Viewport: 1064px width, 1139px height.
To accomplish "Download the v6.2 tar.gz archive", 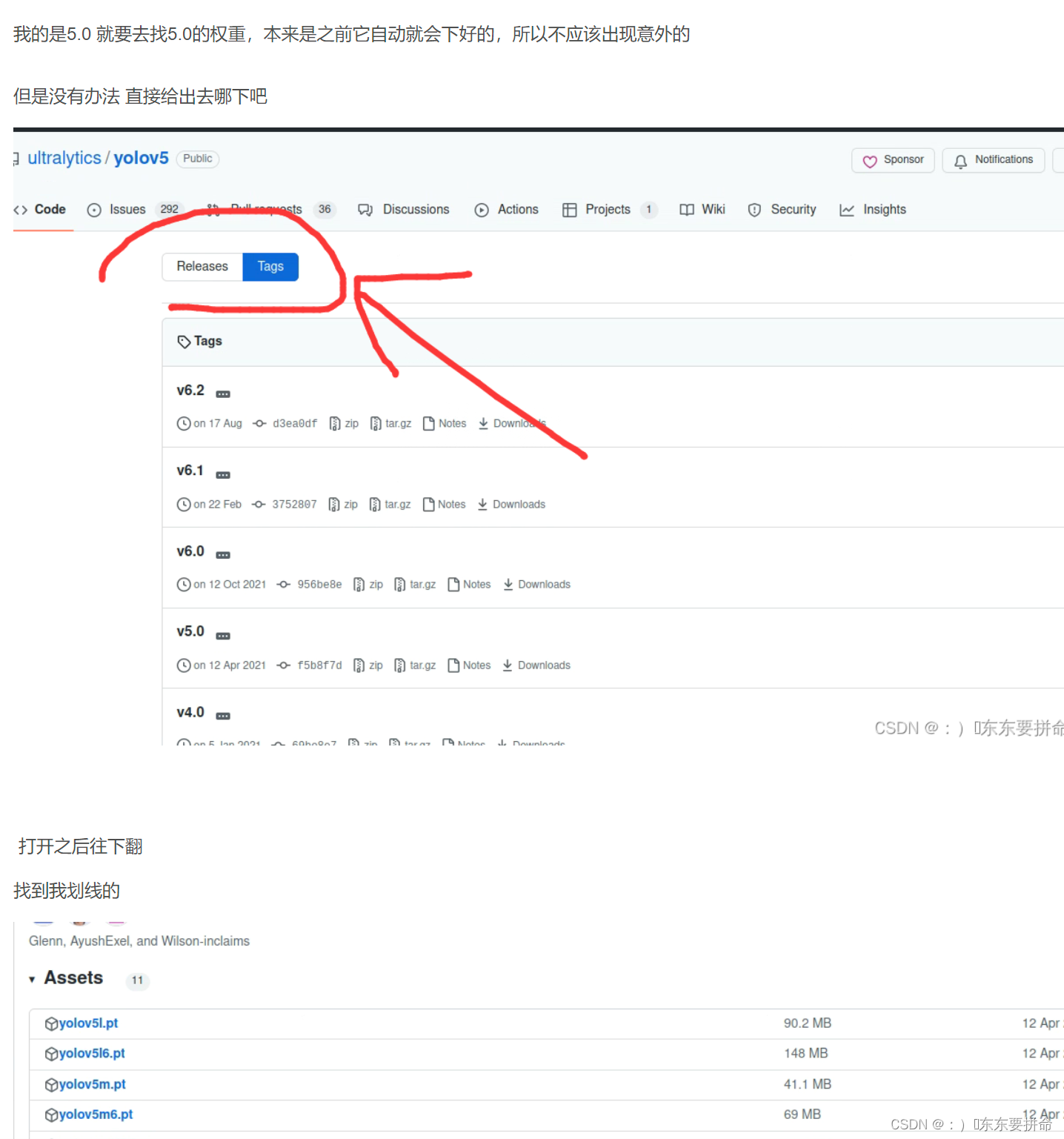I will (x=390, y=424).
